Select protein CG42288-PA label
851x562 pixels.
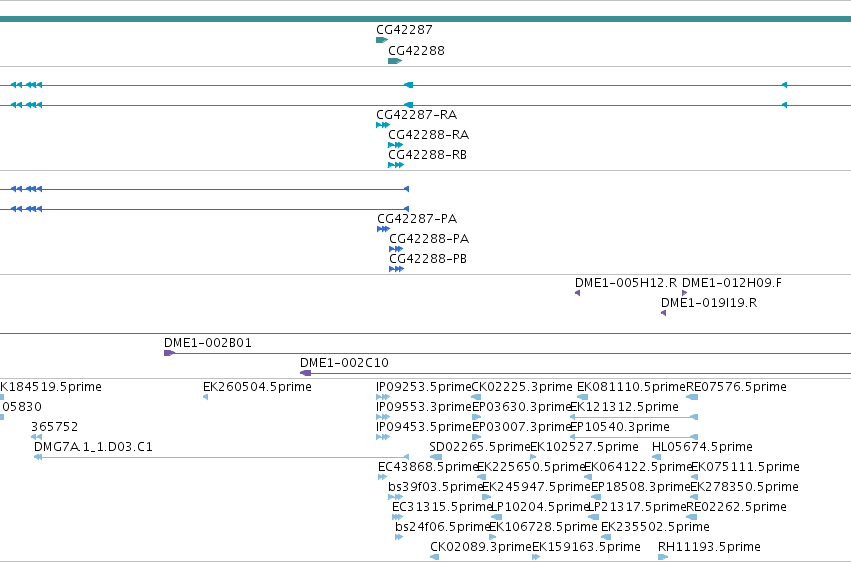click(429, 239)
